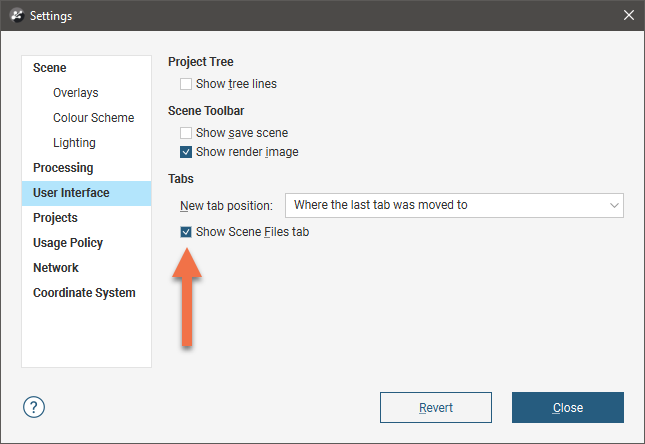Click the Revert button
The image size is (645, 444).
(436, 407)
